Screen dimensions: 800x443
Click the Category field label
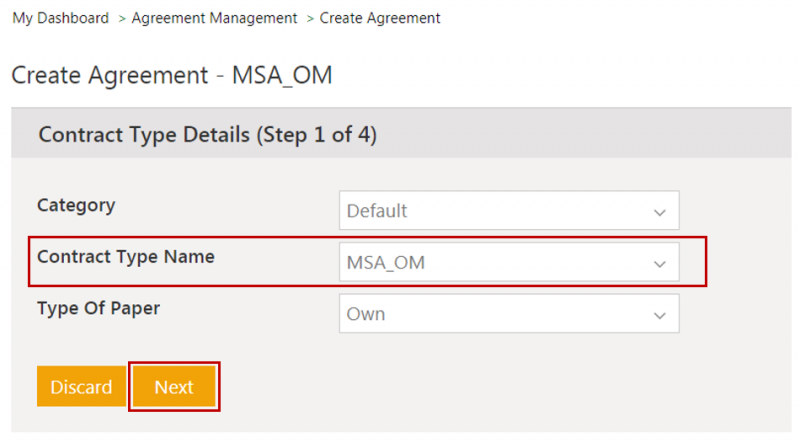pyautogui.click(x=76, y=205)
